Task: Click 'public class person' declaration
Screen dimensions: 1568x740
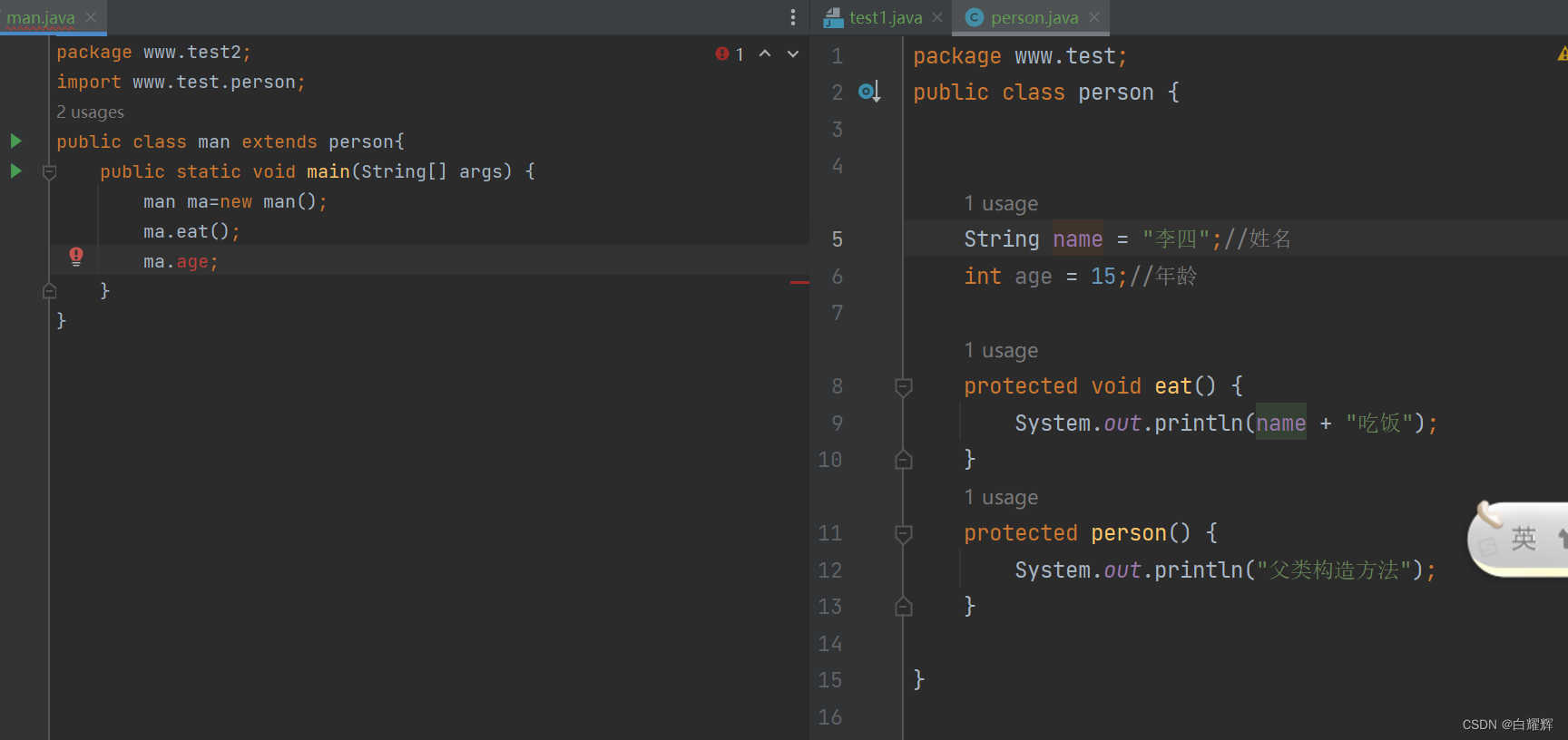Action: point(1034,92)
